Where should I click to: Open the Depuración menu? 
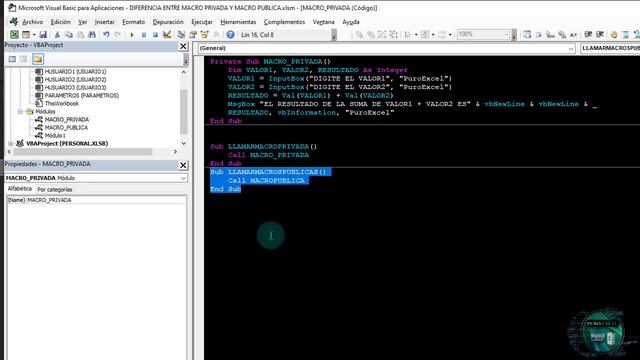coord(168,22)
